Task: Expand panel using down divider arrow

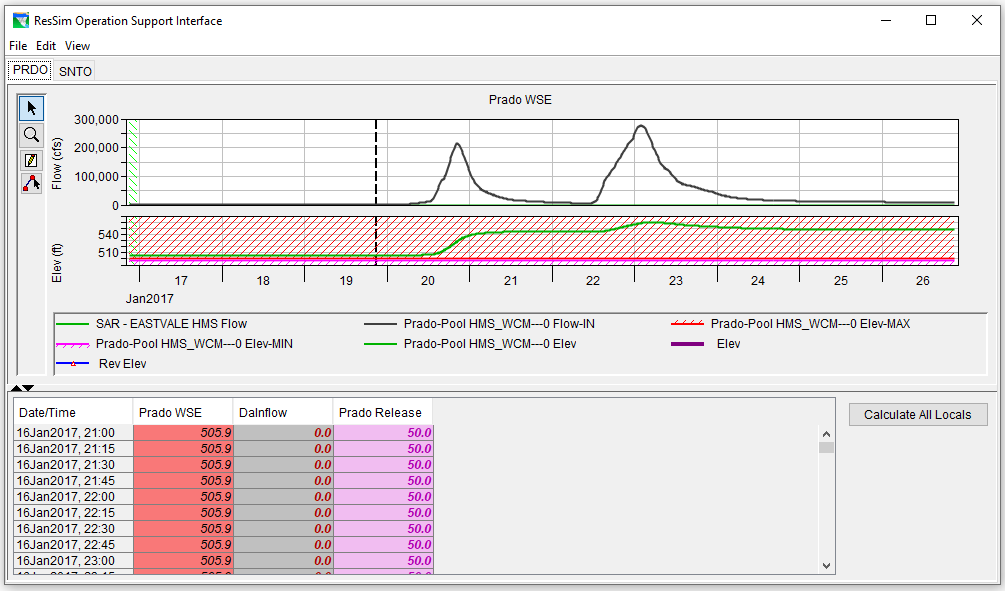Action: (28, 388)
